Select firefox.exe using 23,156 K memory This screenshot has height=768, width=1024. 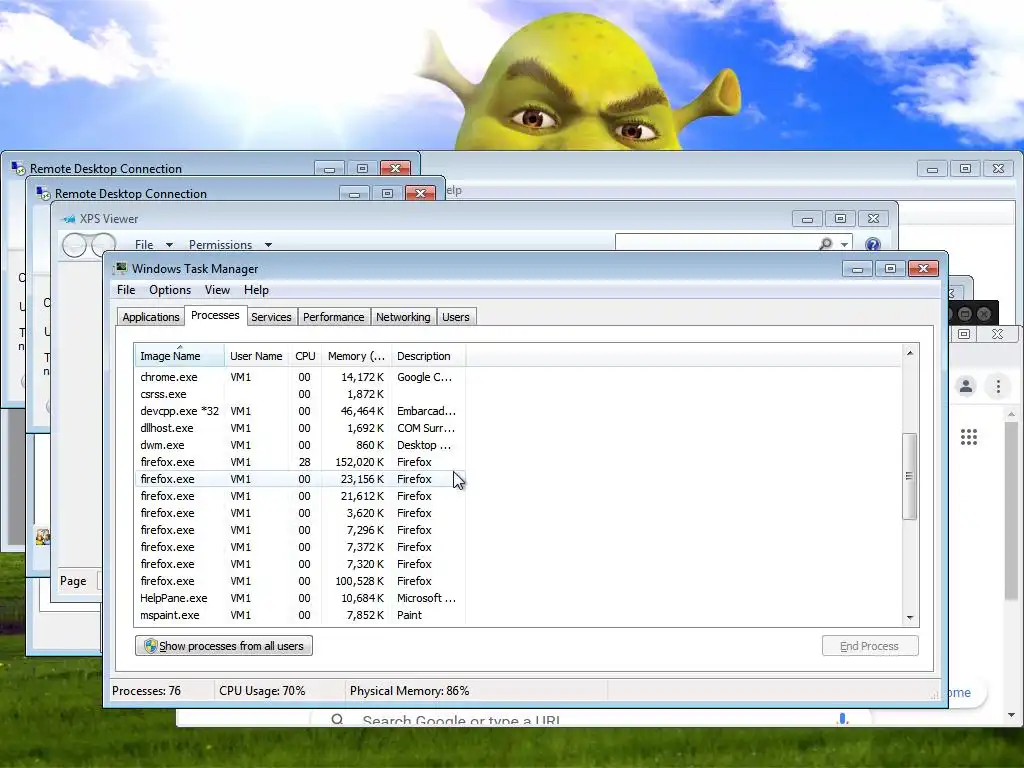click(x=300, y=479)
